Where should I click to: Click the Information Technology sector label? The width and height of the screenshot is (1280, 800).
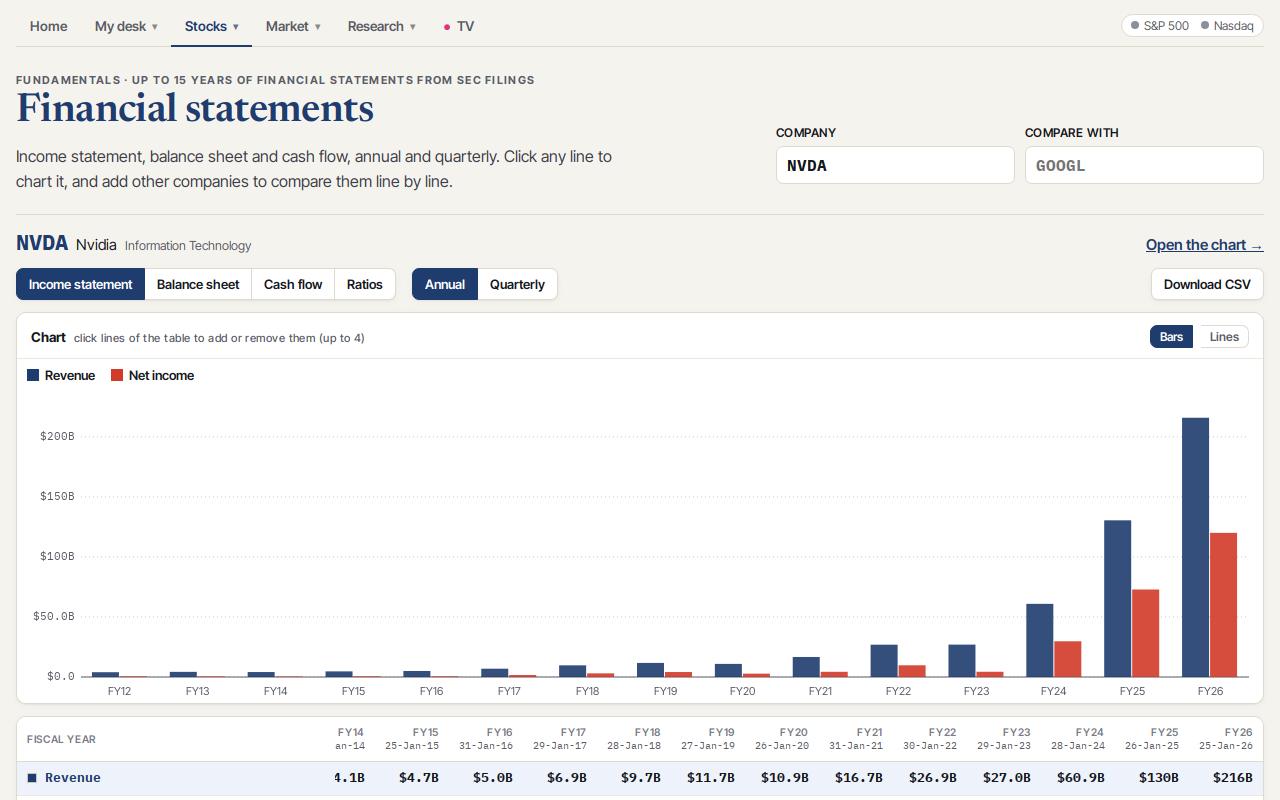[188, 246]
